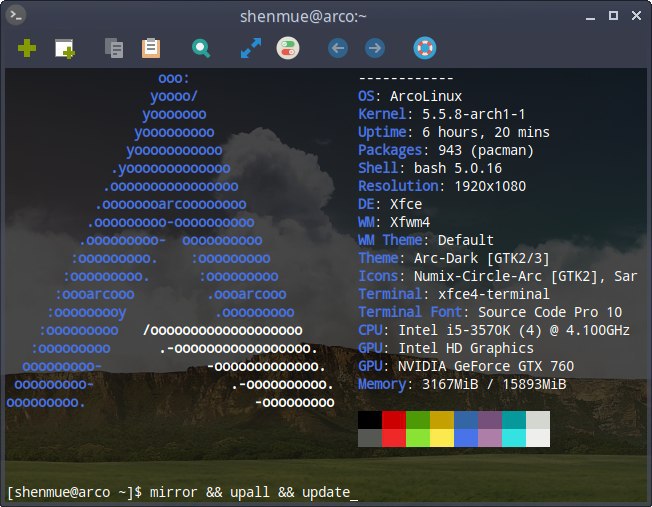Click the purple color block

(490, 420)
